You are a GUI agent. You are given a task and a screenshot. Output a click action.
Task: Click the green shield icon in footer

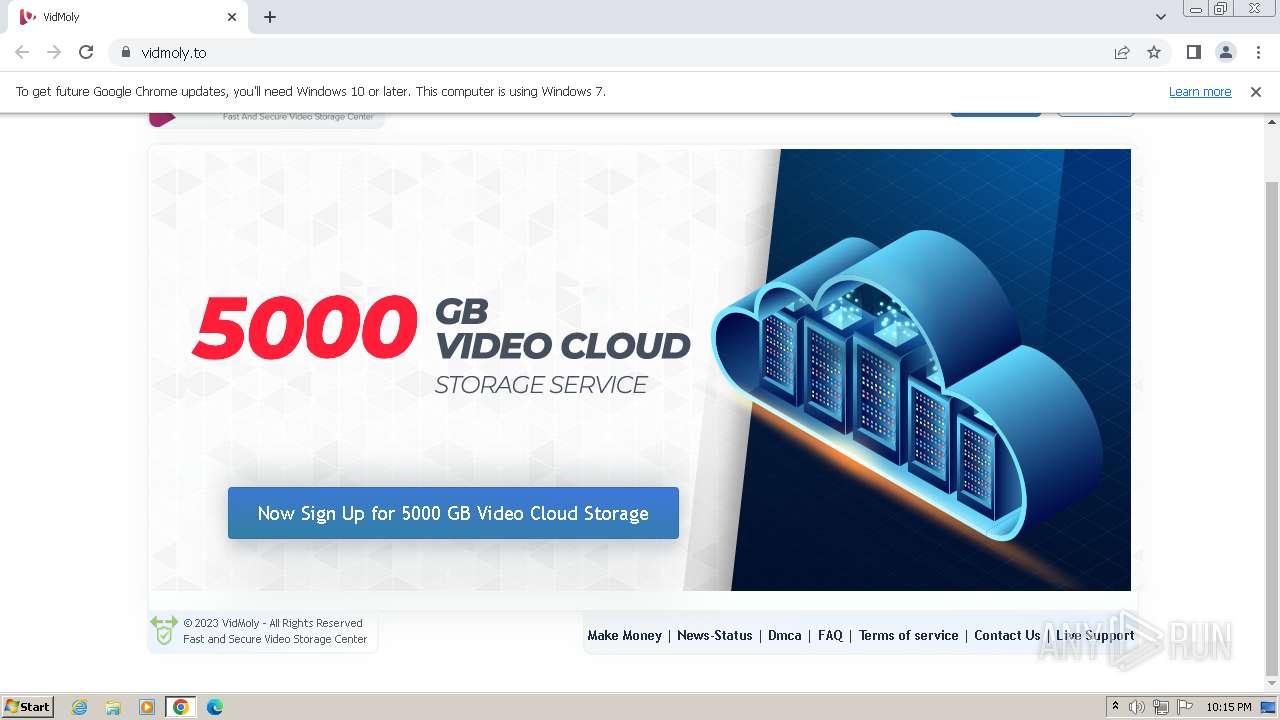[x=164, y=630]
